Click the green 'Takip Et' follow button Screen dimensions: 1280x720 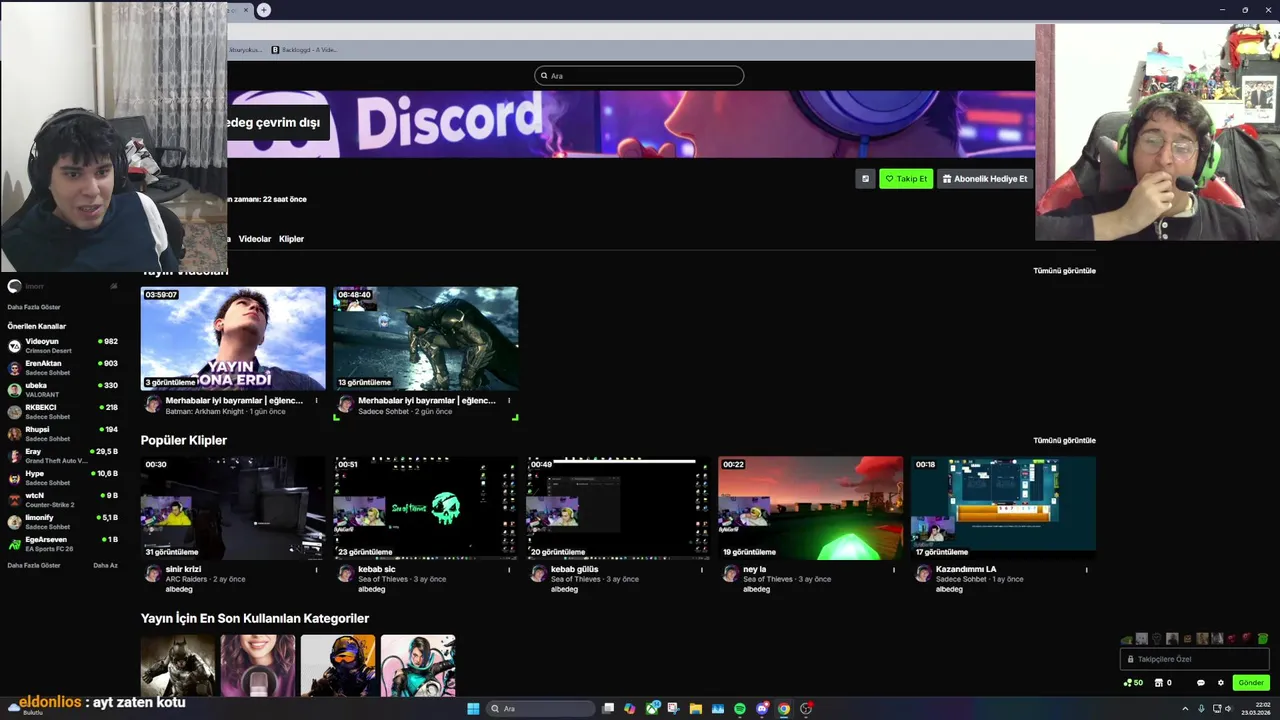tap(906, 179)
